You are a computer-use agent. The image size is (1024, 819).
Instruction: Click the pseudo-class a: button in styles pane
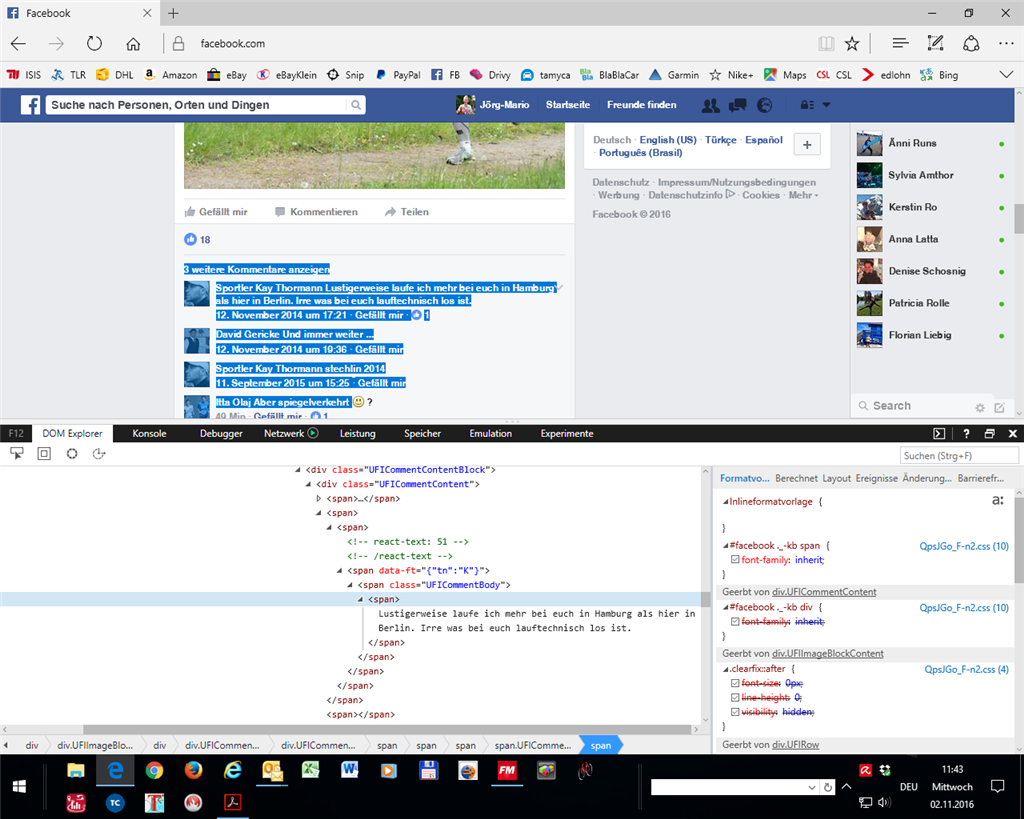tap(998, 501)
